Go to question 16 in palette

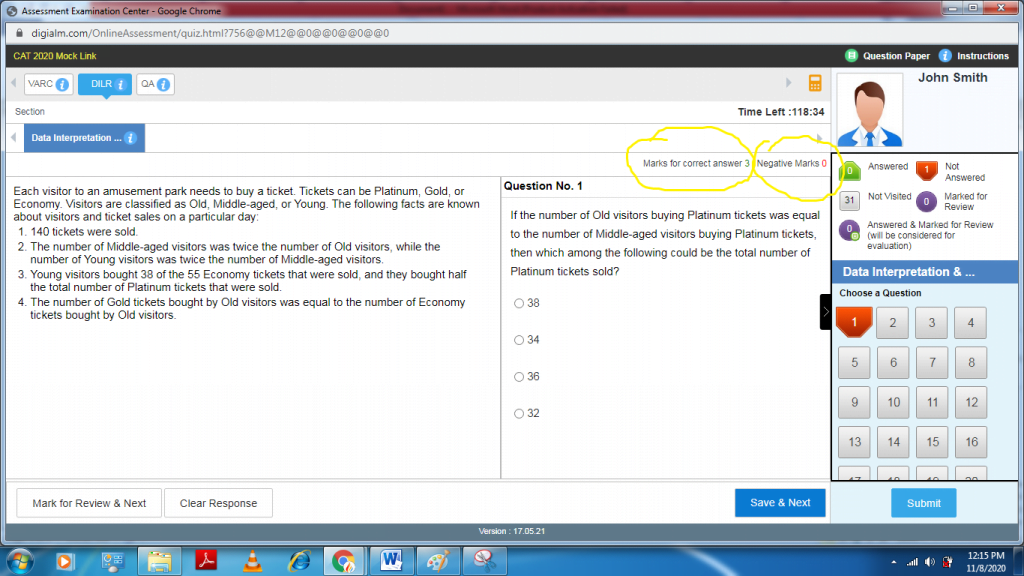coord(972,442)
